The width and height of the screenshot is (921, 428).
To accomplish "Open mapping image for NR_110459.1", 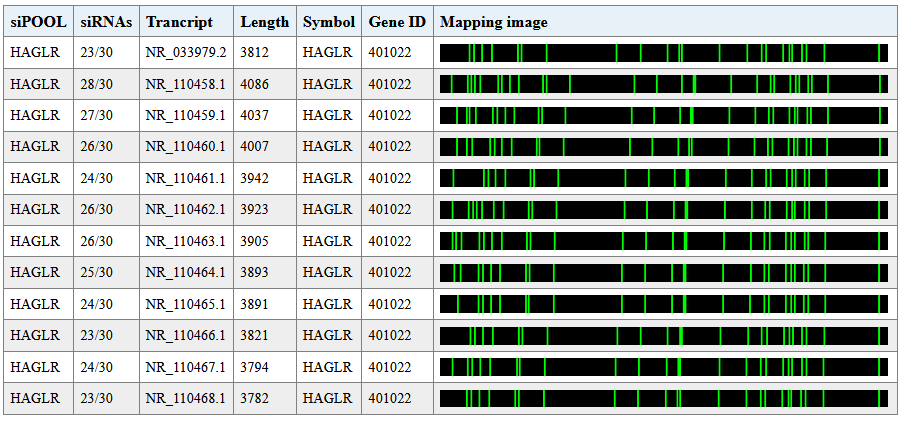I will (664, 115).
